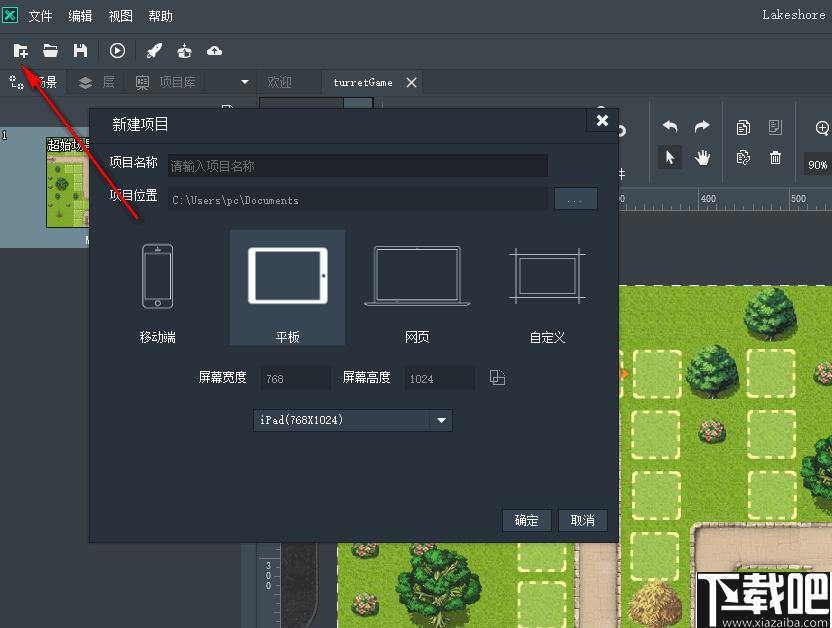Cancel with the 取消 button
The image size is (832, 628).
point(583,520)
